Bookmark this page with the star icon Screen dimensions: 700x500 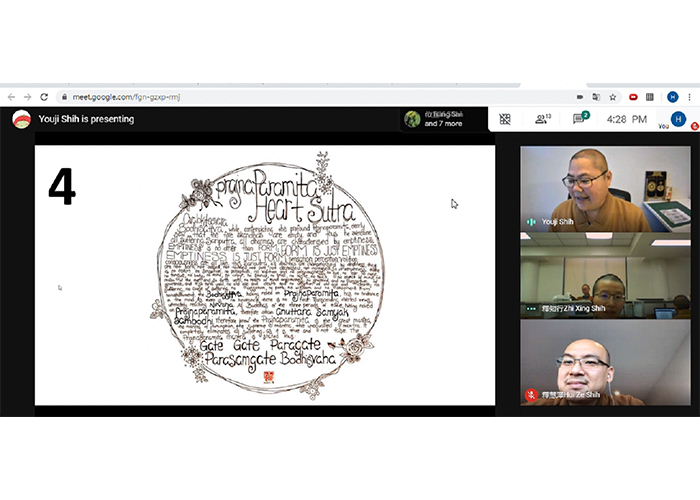[615, 97]
